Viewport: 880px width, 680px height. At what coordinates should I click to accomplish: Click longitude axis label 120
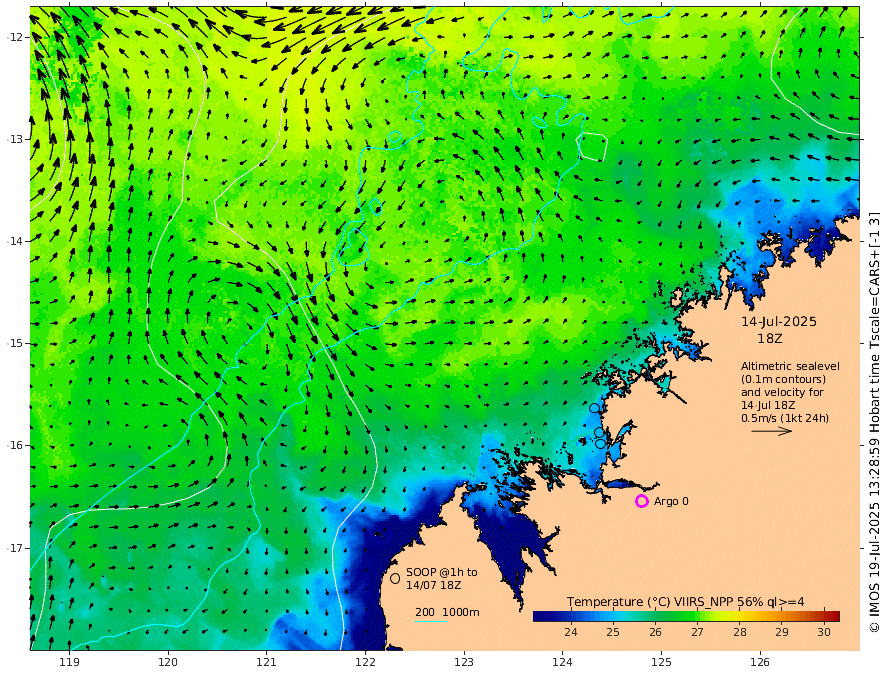click(x=168, y=662)
